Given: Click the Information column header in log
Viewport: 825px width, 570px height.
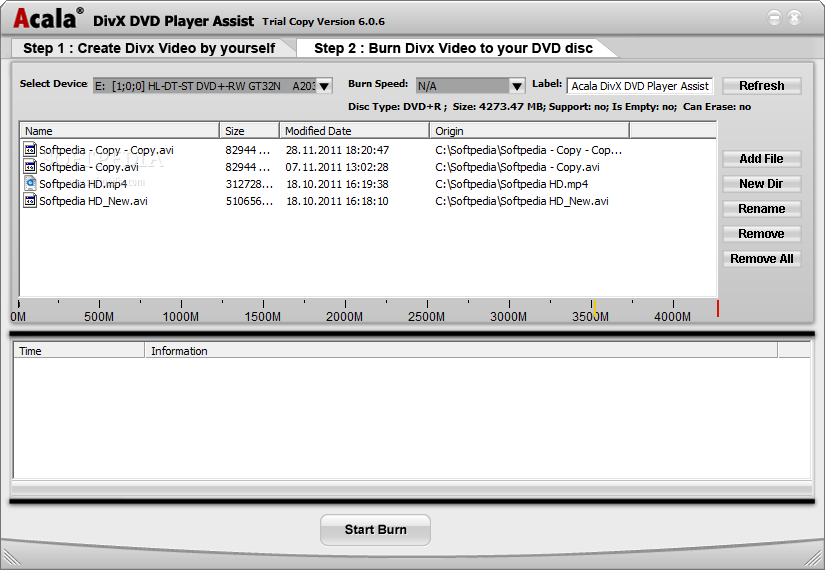Looking at the screenshot, I should [461, 351].
